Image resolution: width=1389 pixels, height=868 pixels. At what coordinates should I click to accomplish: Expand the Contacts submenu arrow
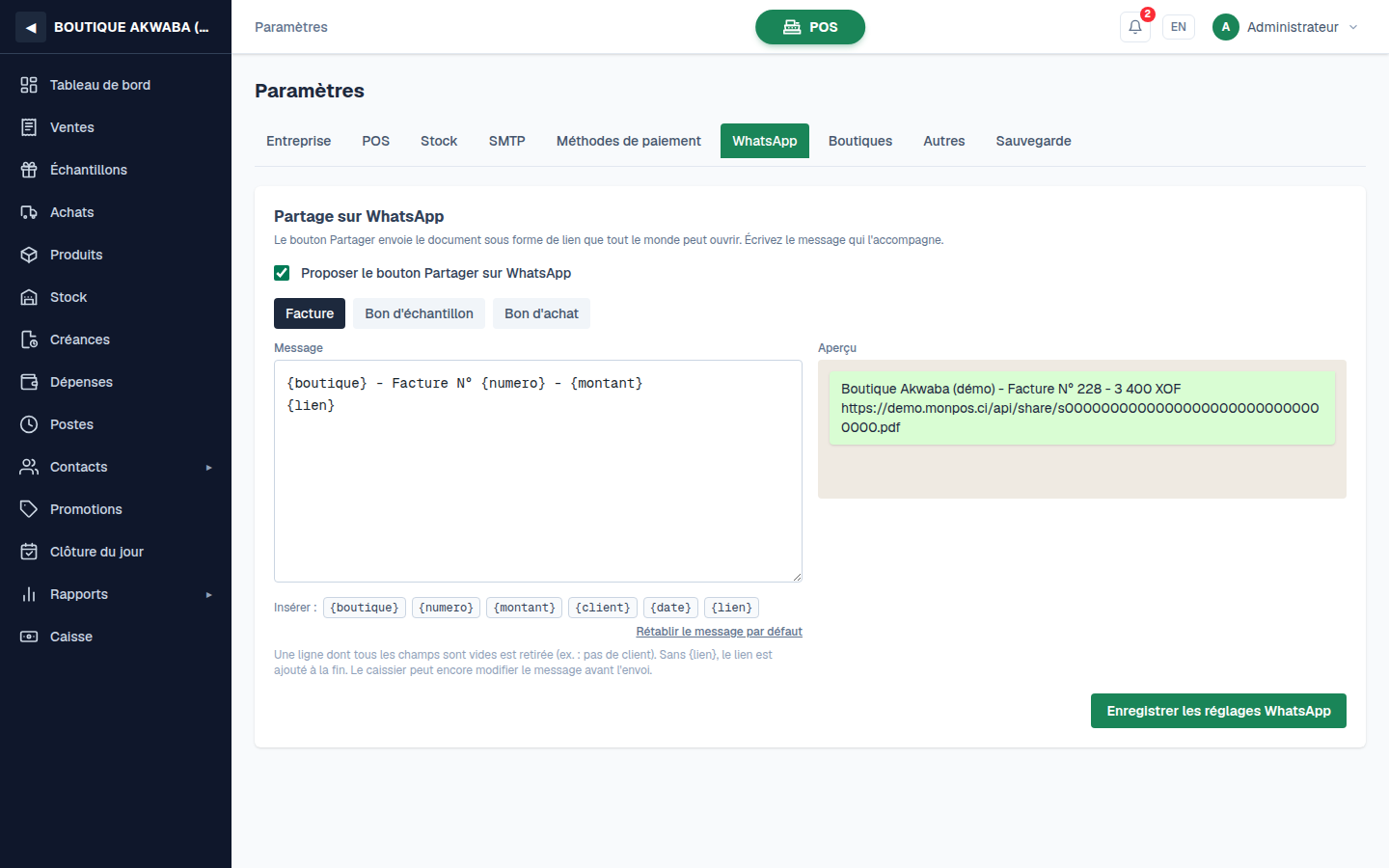(x=208, y=468)
